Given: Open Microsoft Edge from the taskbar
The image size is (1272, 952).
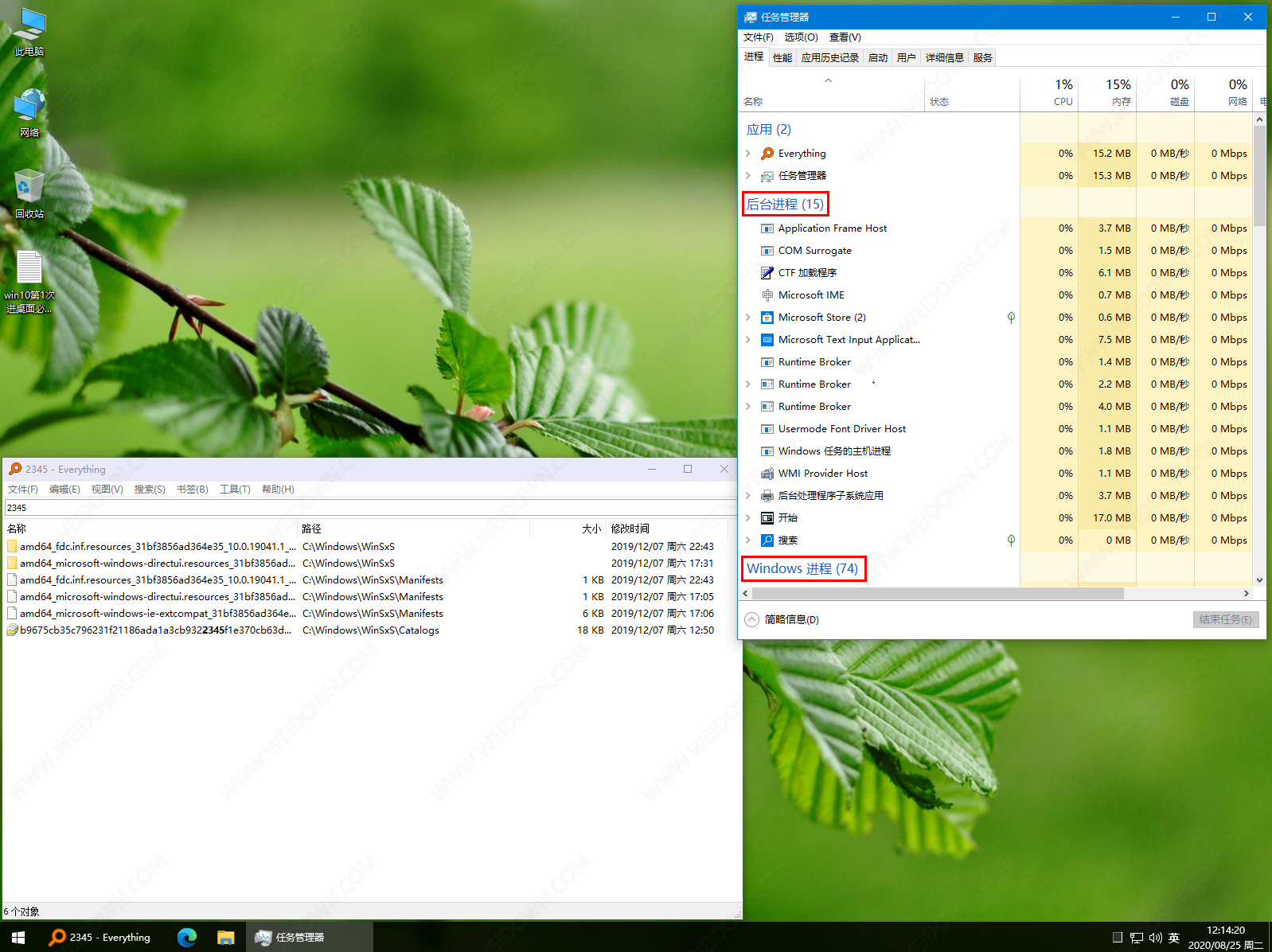Looking at the screenshot, I should (x=187, y=937).
